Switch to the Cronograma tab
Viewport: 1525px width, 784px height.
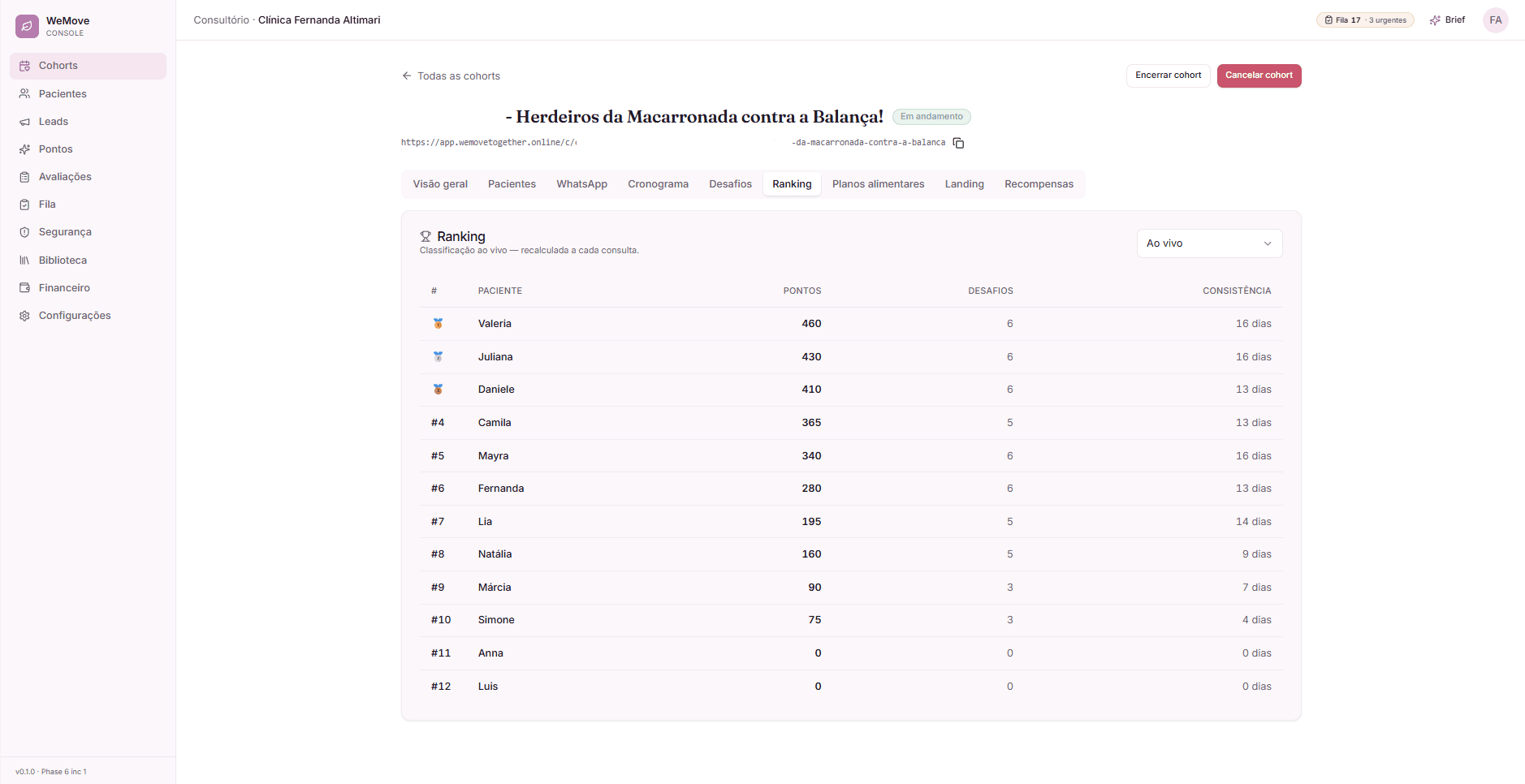pos(658,184)
